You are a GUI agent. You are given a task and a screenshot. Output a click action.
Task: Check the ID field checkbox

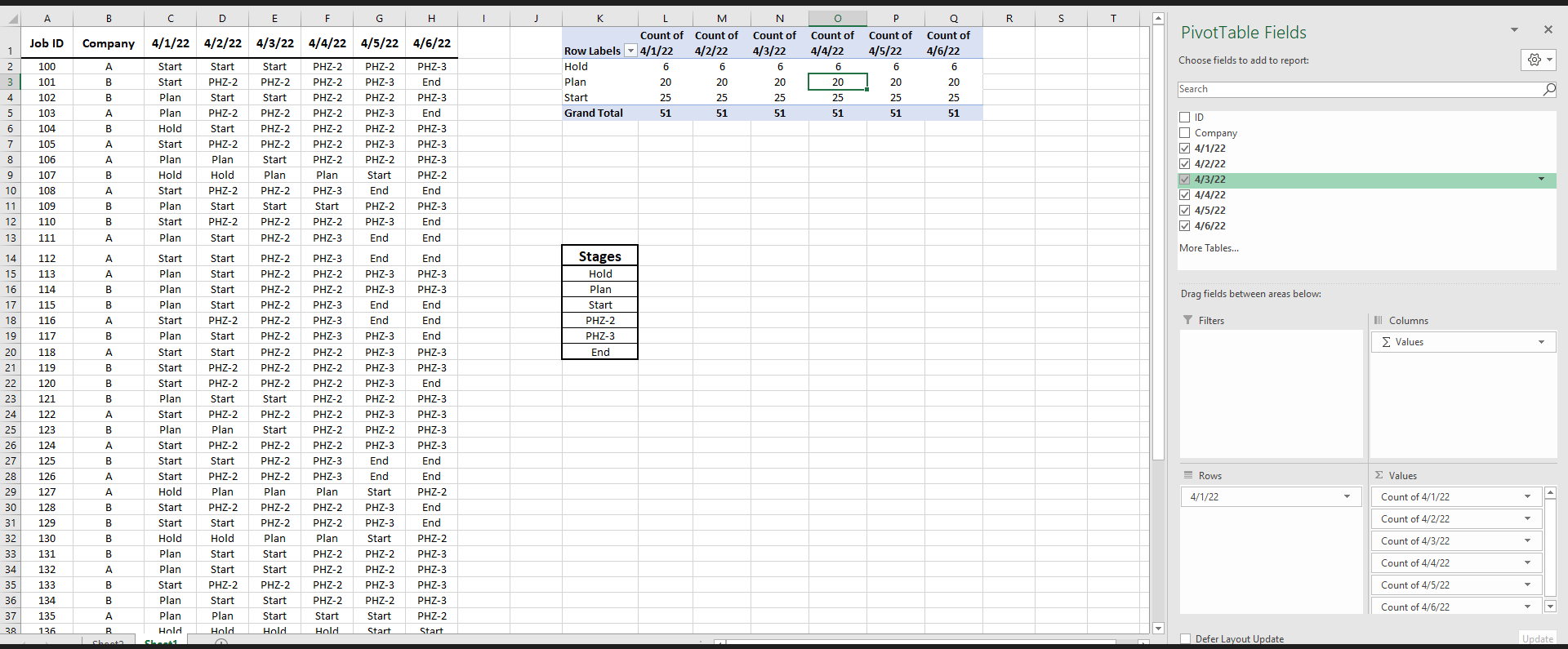point(1184,118)
